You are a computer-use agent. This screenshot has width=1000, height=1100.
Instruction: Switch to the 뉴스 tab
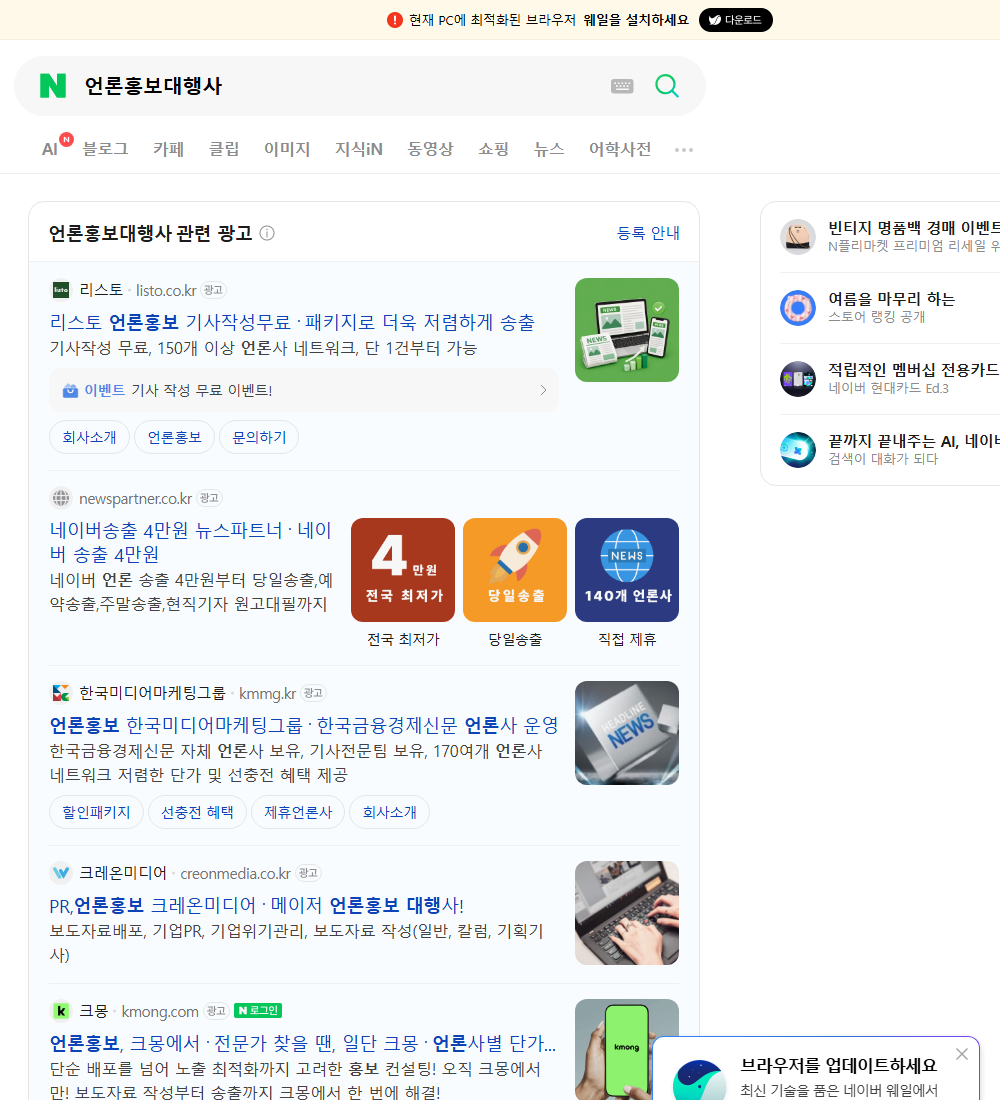(x=549, y=149)
